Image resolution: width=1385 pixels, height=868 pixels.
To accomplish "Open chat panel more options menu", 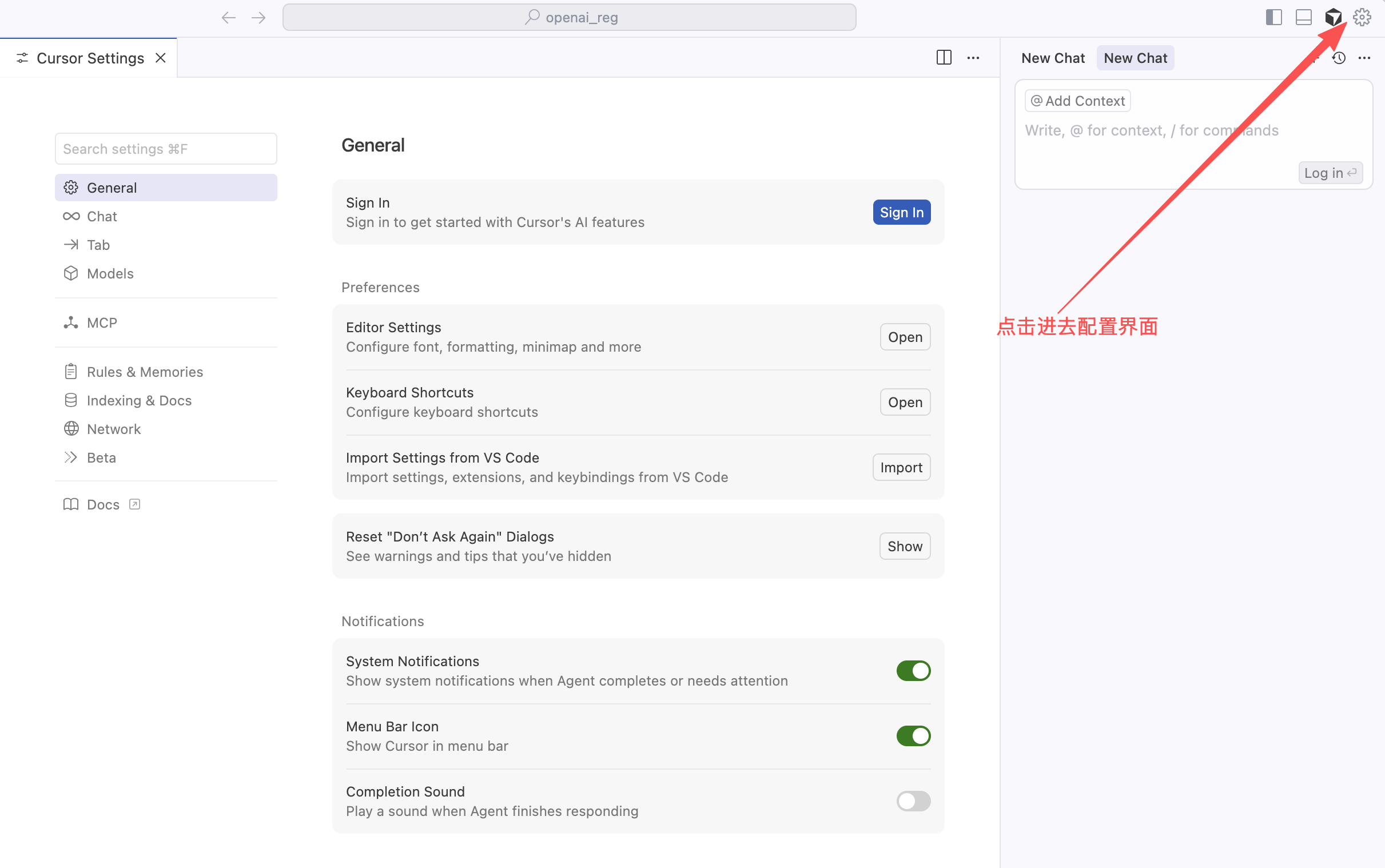I will pyautogui.click(x=1364, y=58).
